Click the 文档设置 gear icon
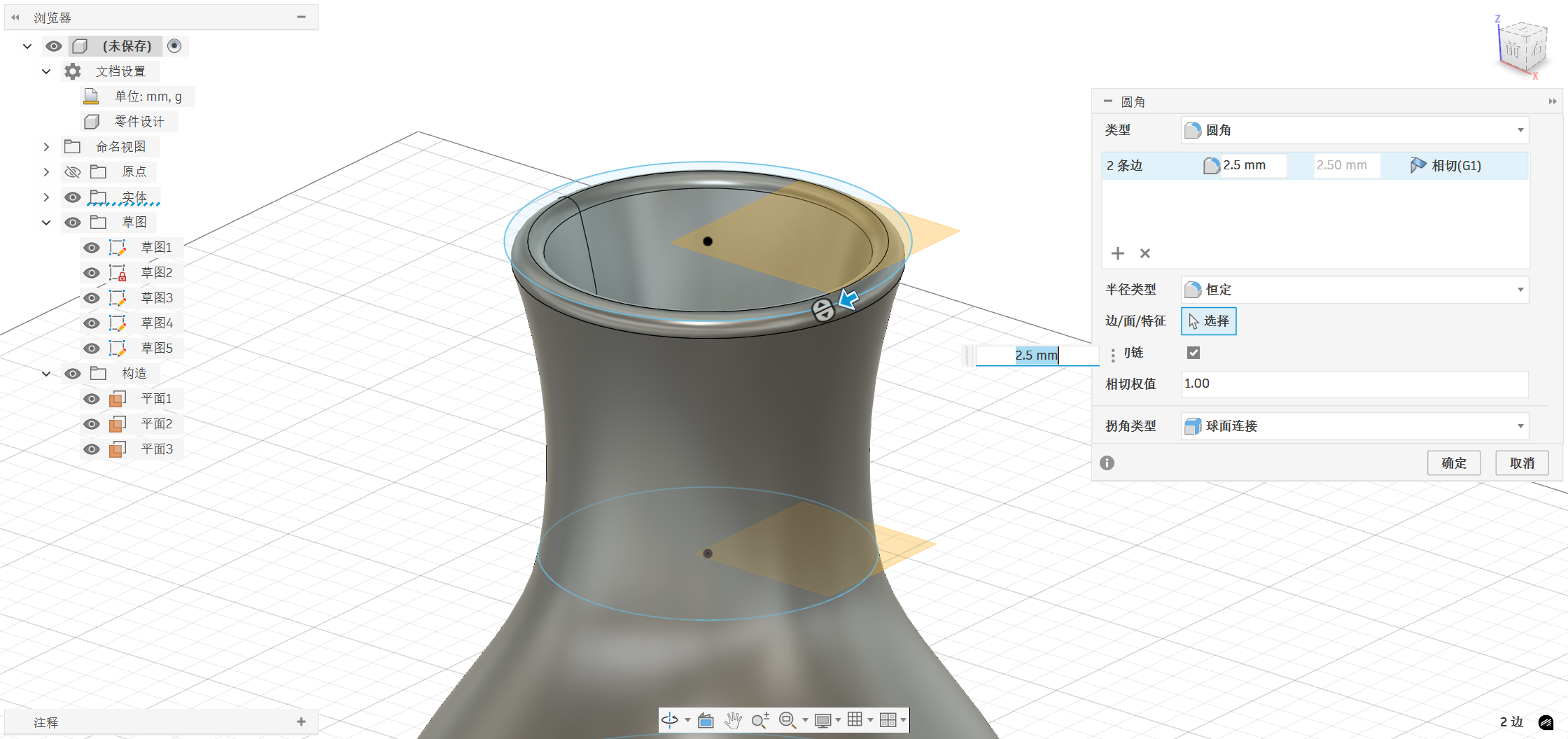This screenshot has height=739, width=1568. [73, 71]
